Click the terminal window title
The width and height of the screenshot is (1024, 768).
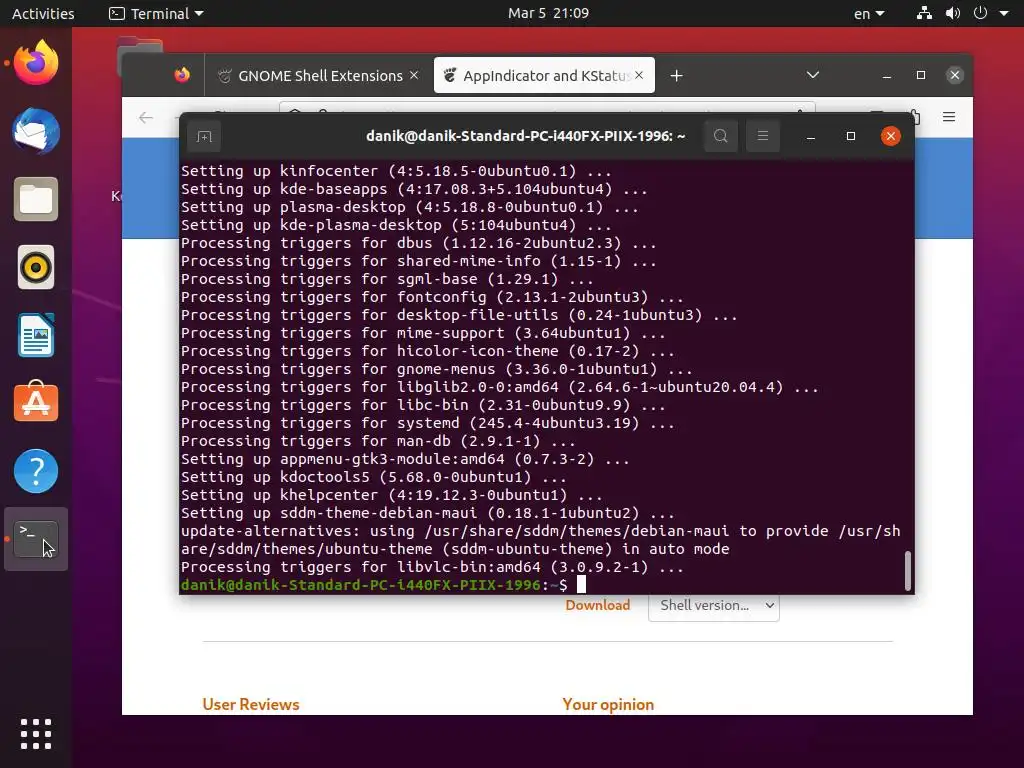tap(525, 136)
